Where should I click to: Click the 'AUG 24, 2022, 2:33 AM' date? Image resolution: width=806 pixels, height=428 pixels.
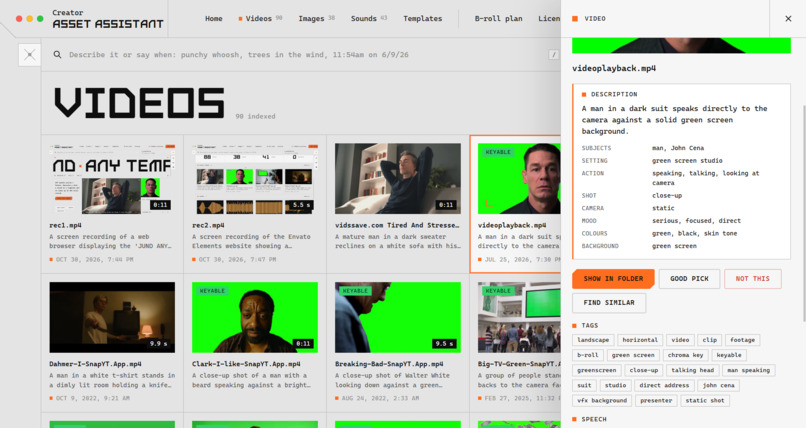coord(380,398)
